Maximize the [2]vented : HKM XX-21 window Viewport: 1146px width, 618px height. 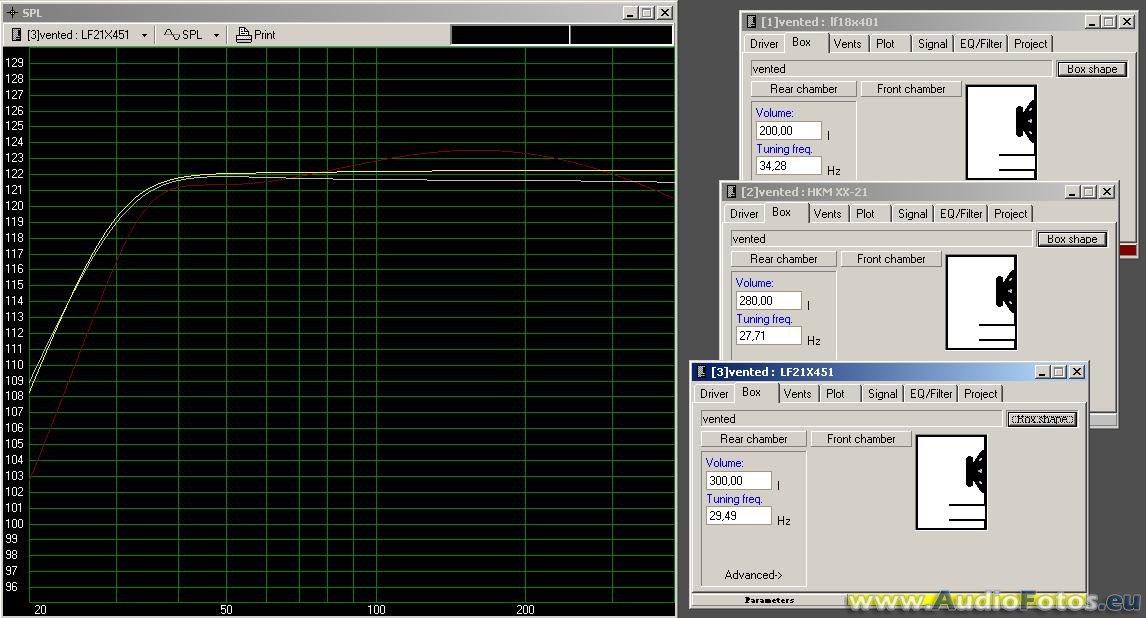coord(1089,191)
